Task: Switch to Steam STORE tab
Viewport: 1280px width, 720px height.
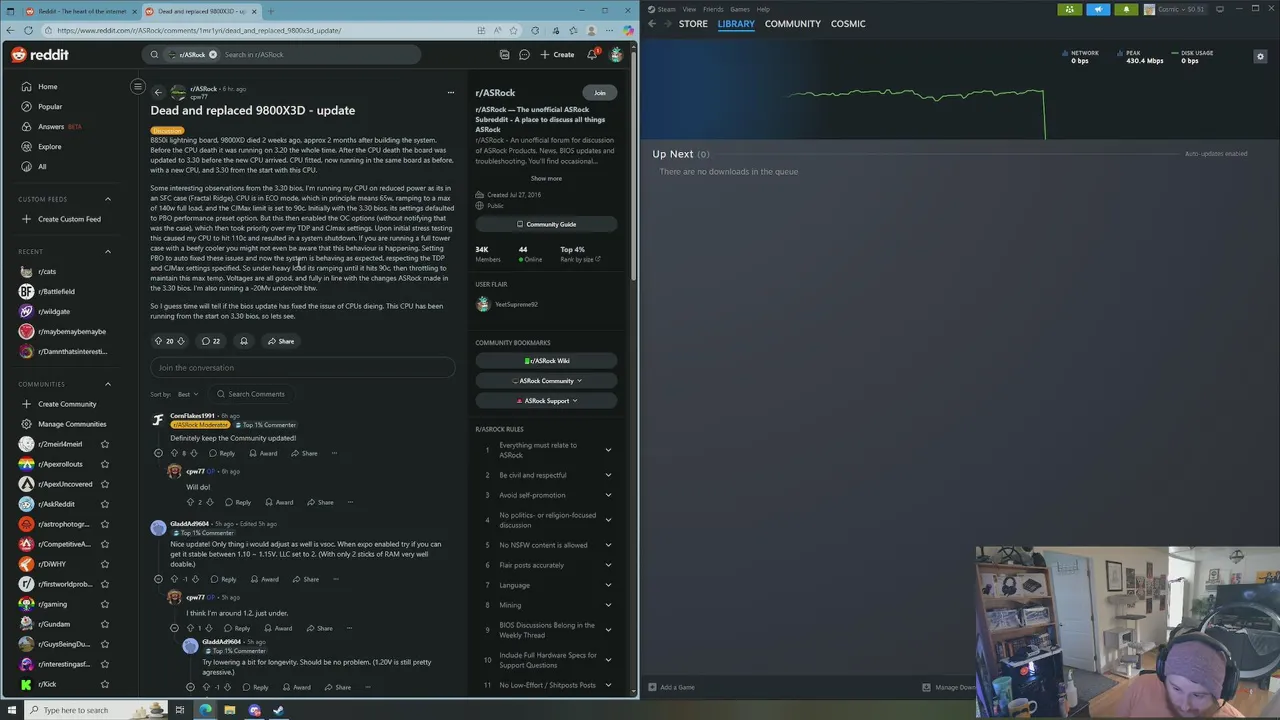Action: click(693, 24)
